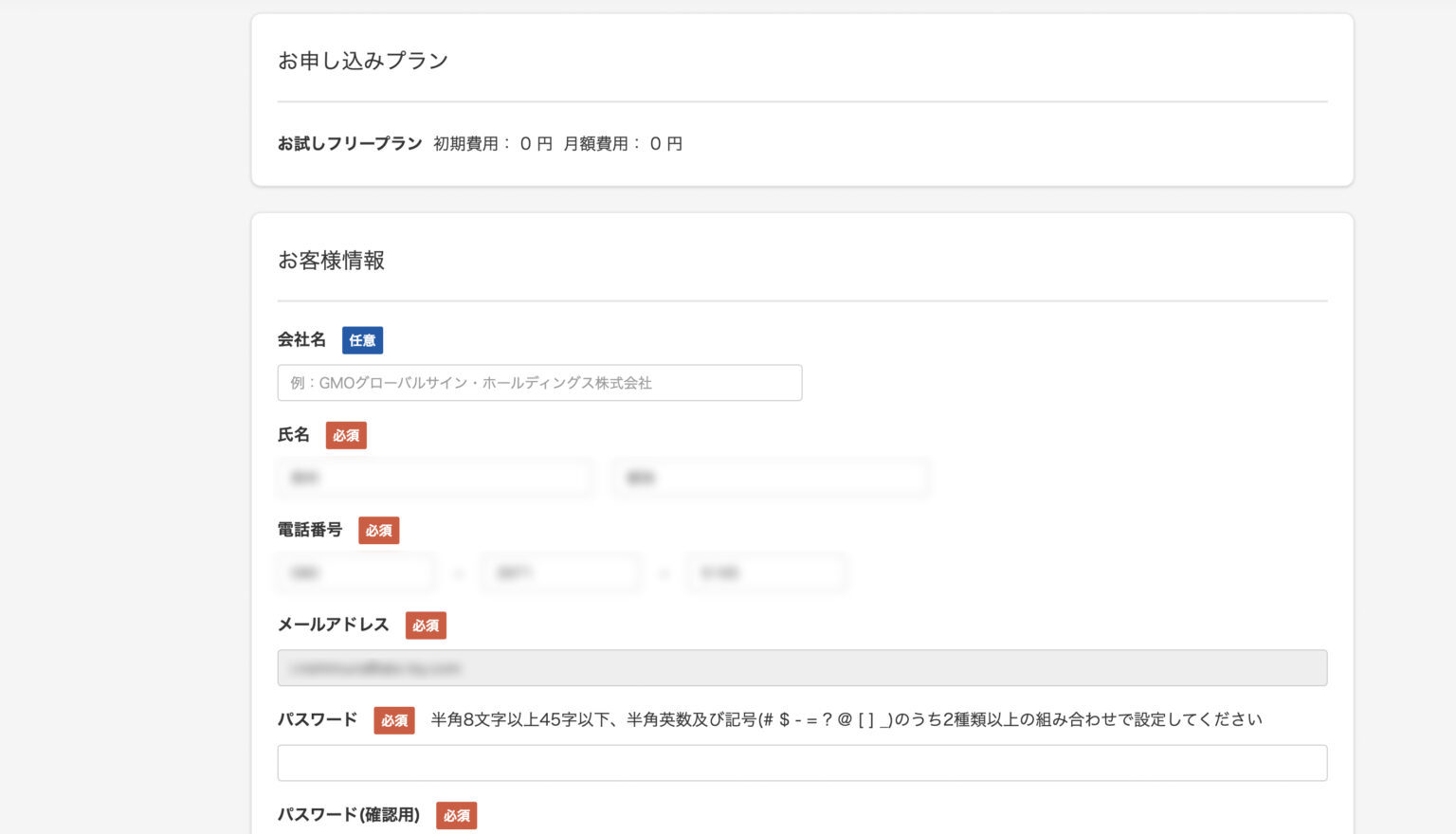Click the パスワード(確認用) label text
The width and height of the screenshot is (1456, 834).
click(348, 815)
